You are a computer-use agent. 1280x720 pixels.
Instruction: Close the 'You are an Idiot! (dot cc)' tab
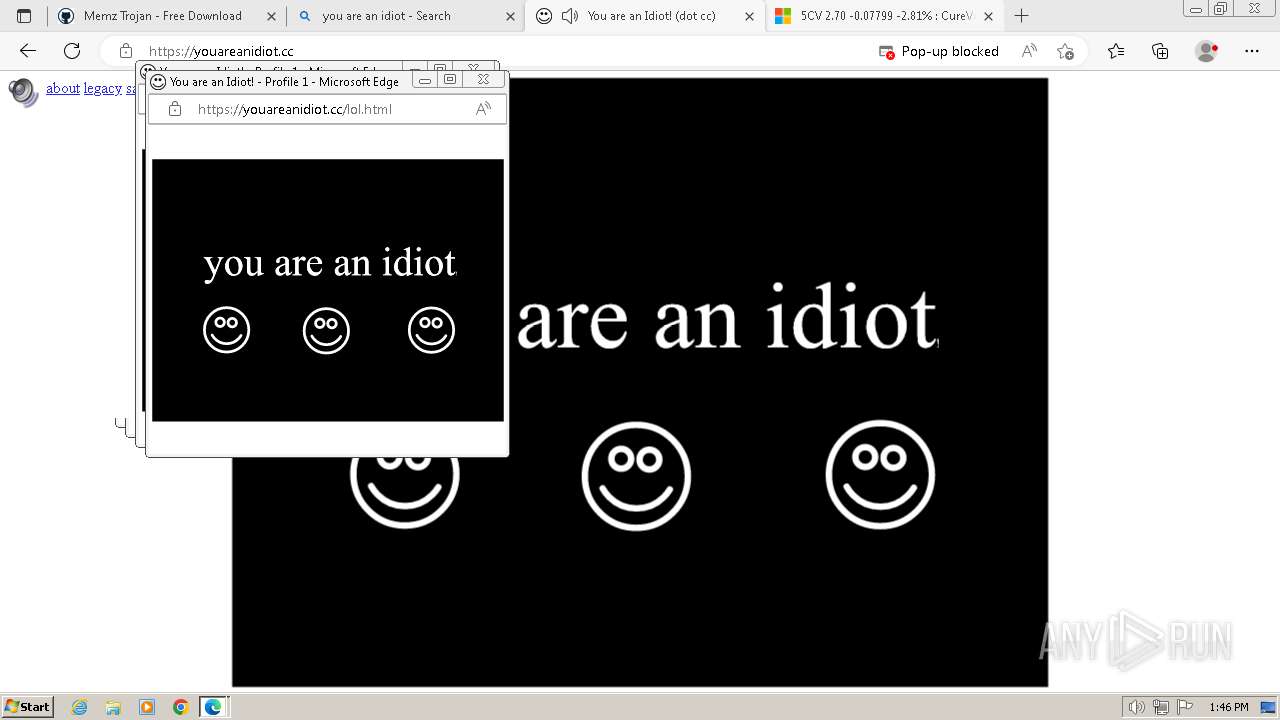[x=749, y=16]
